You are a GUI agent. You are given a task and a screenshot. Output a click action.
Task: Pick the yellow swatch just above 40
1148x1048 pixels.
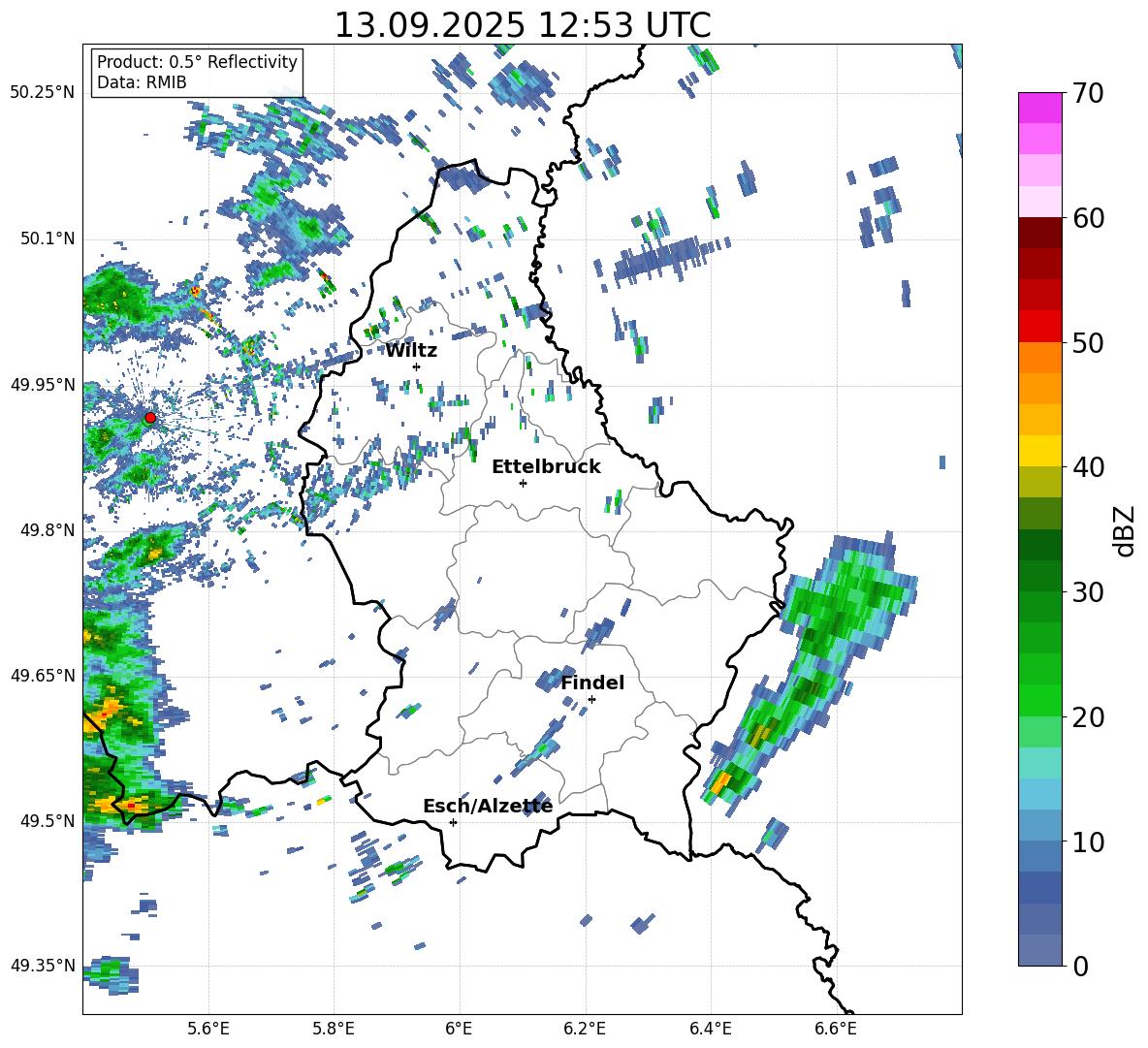(x=1039, y=451)
